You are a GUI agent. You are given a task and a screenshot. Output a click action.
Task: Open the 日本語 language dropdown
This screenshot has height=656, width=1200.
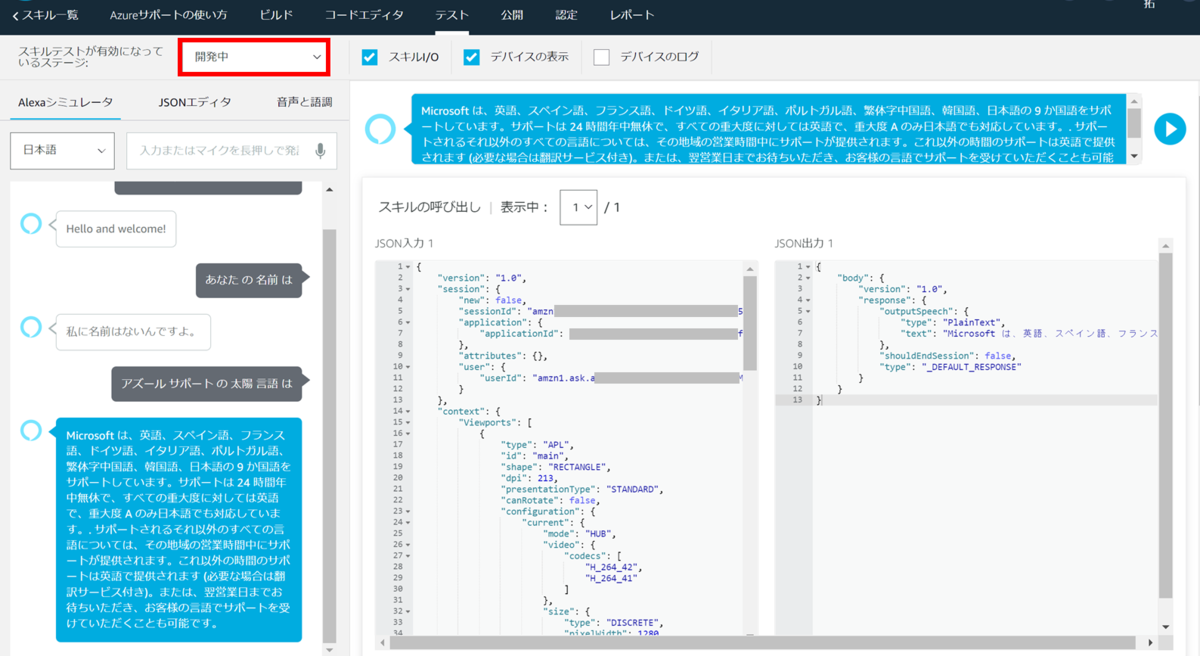tap(62, 150)
